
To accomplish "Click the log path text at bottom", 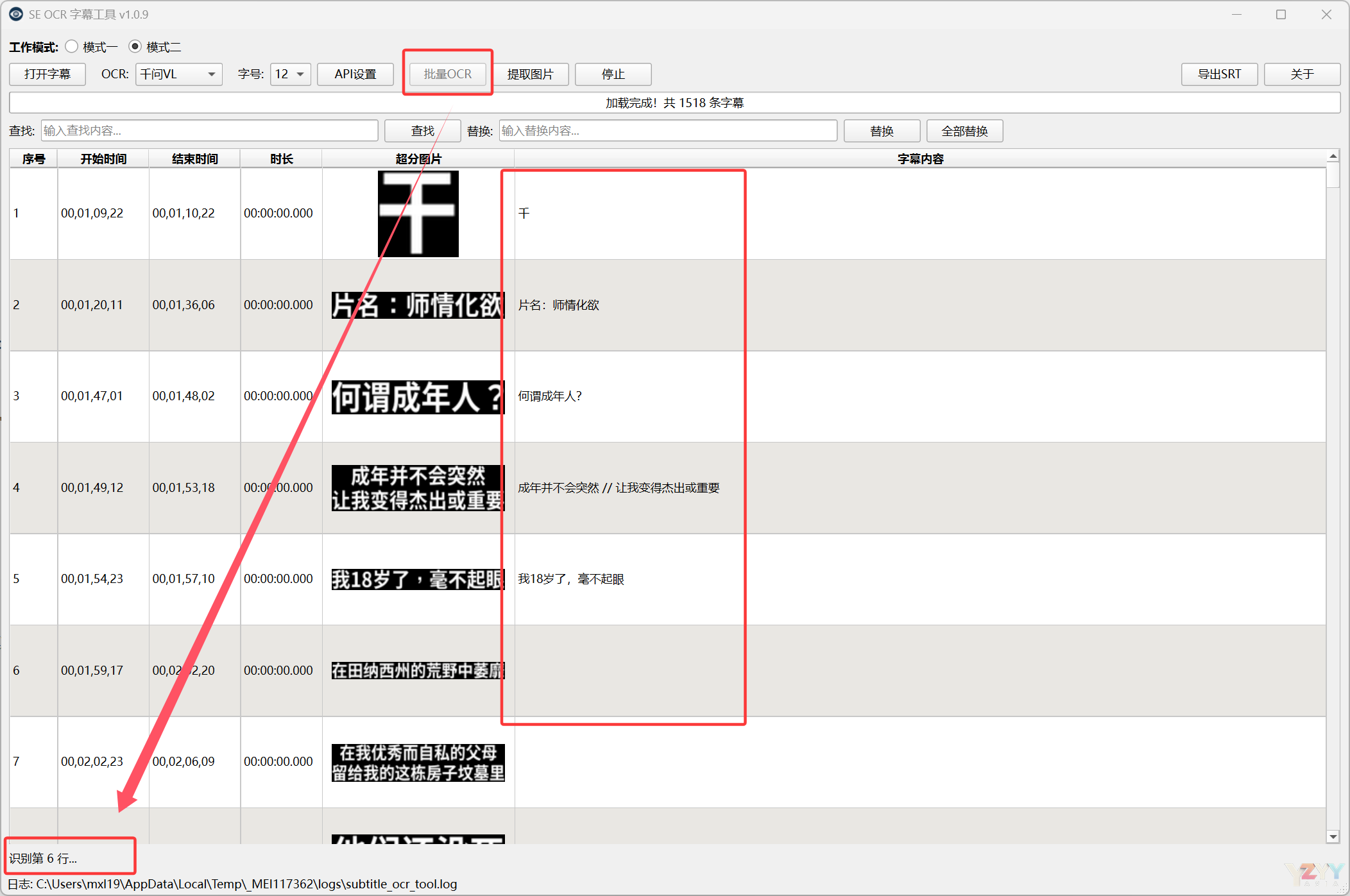I will click(232, 884).
